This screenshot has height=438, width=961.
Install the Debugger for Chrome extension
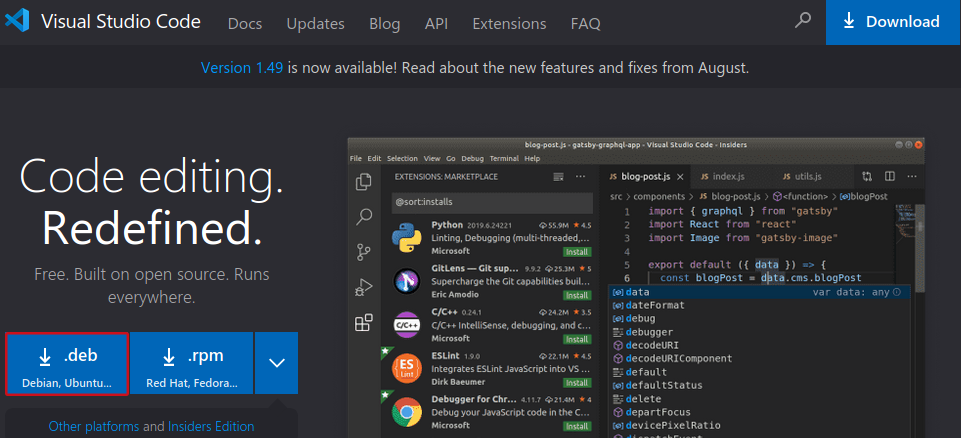pos(577,426)
